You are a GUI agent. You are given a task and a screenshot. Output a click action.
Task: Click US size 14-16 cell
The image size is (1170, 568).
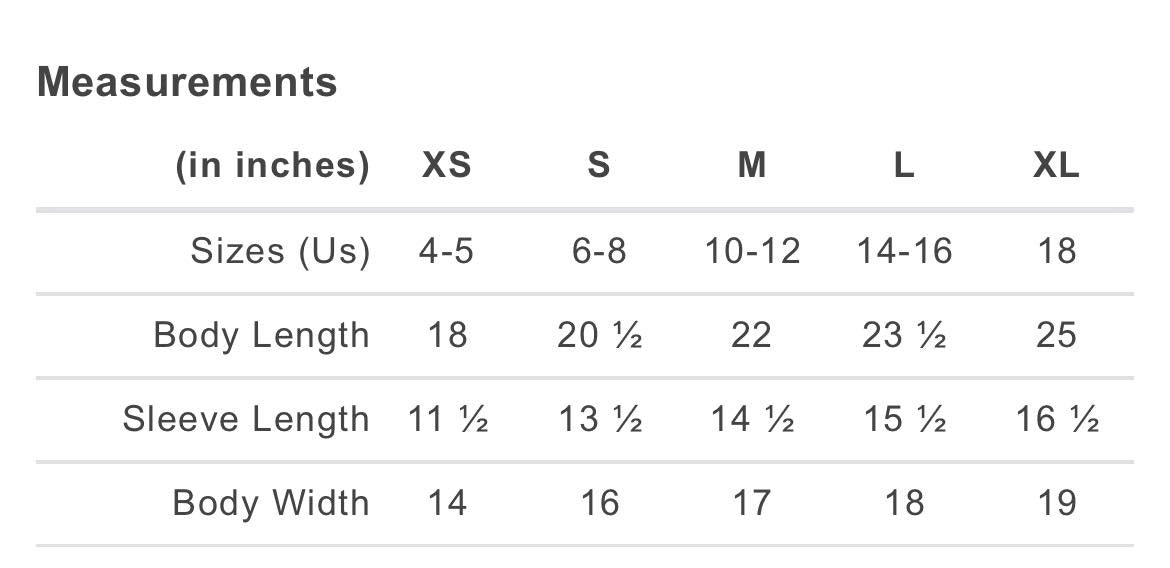[x=904, y=251]
